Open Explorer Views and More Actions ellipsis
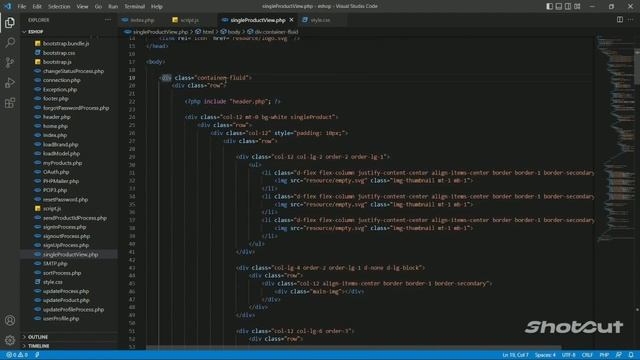 tap(108, 20)
